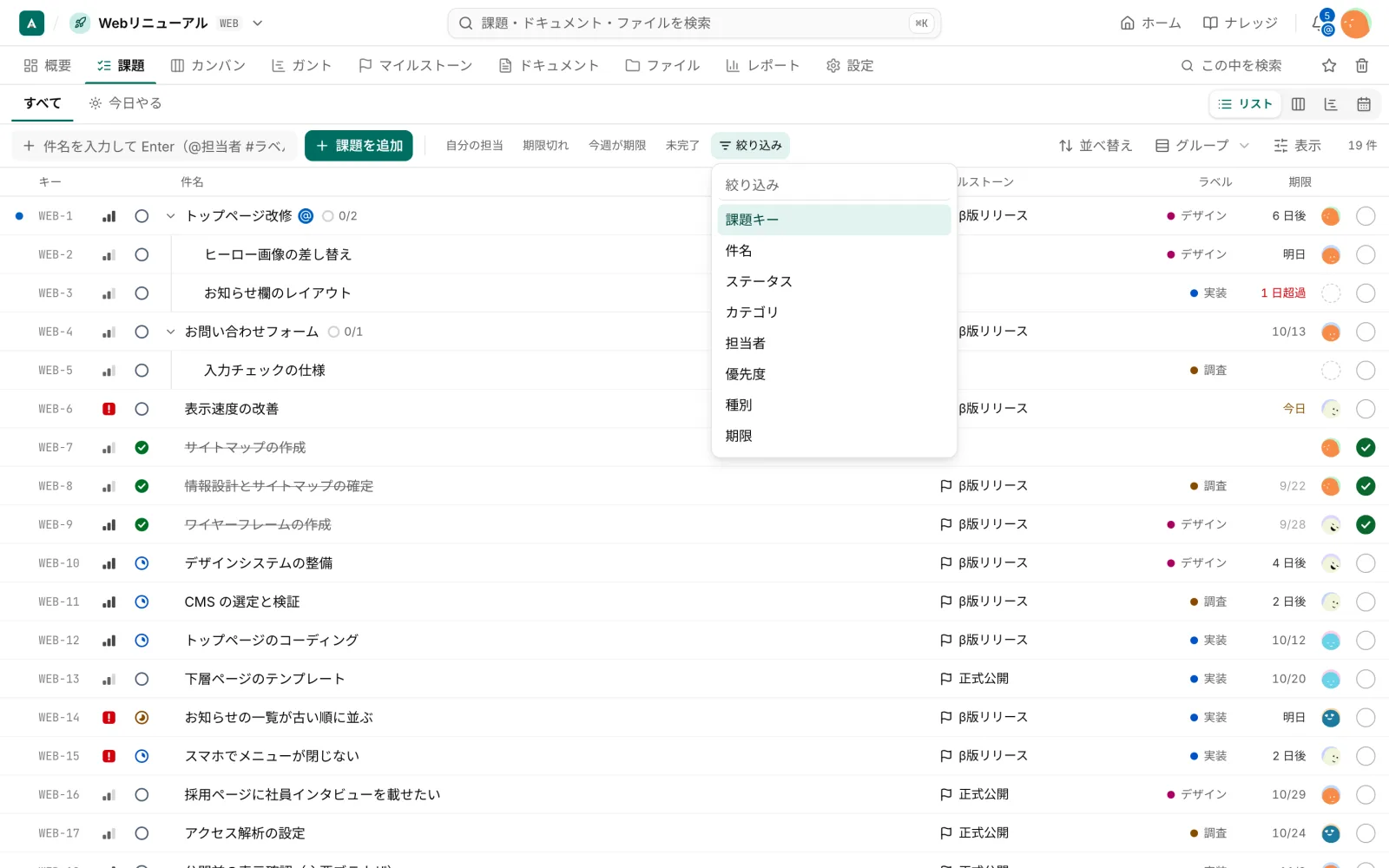
Task: Click the assignee avatar on WEB-12
Action: pos(1331,641)
